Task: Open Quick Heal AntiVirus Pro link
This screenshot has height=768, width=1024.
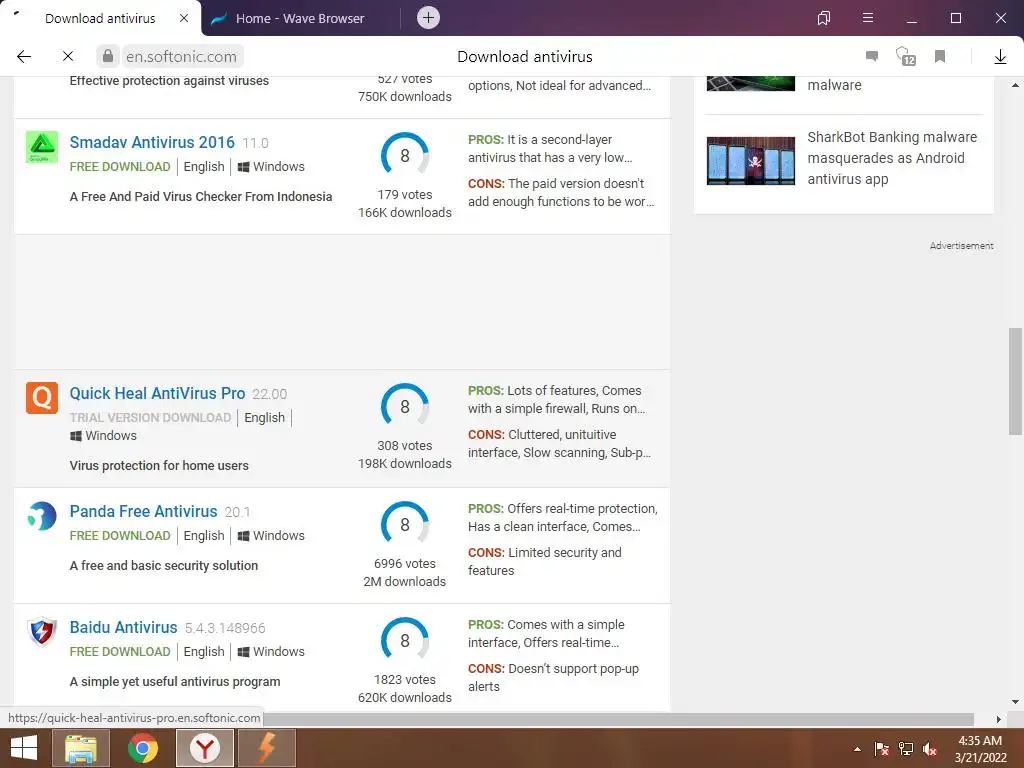Action: [157, 393]
